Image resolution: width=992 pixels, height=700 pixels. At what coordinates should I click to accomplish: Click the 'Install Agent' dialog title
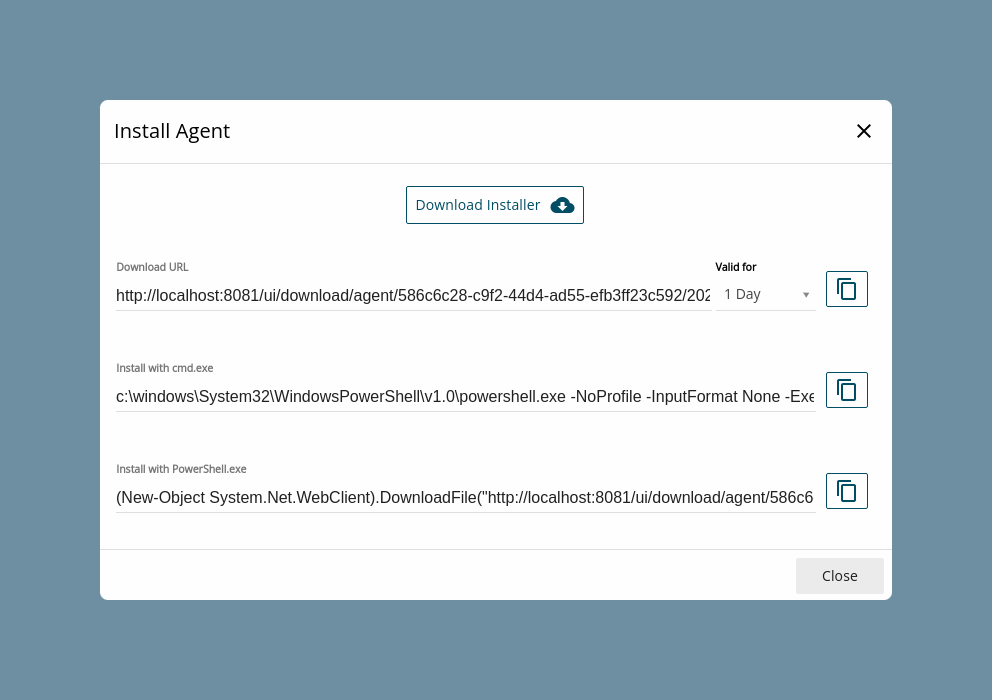[172, 131]
